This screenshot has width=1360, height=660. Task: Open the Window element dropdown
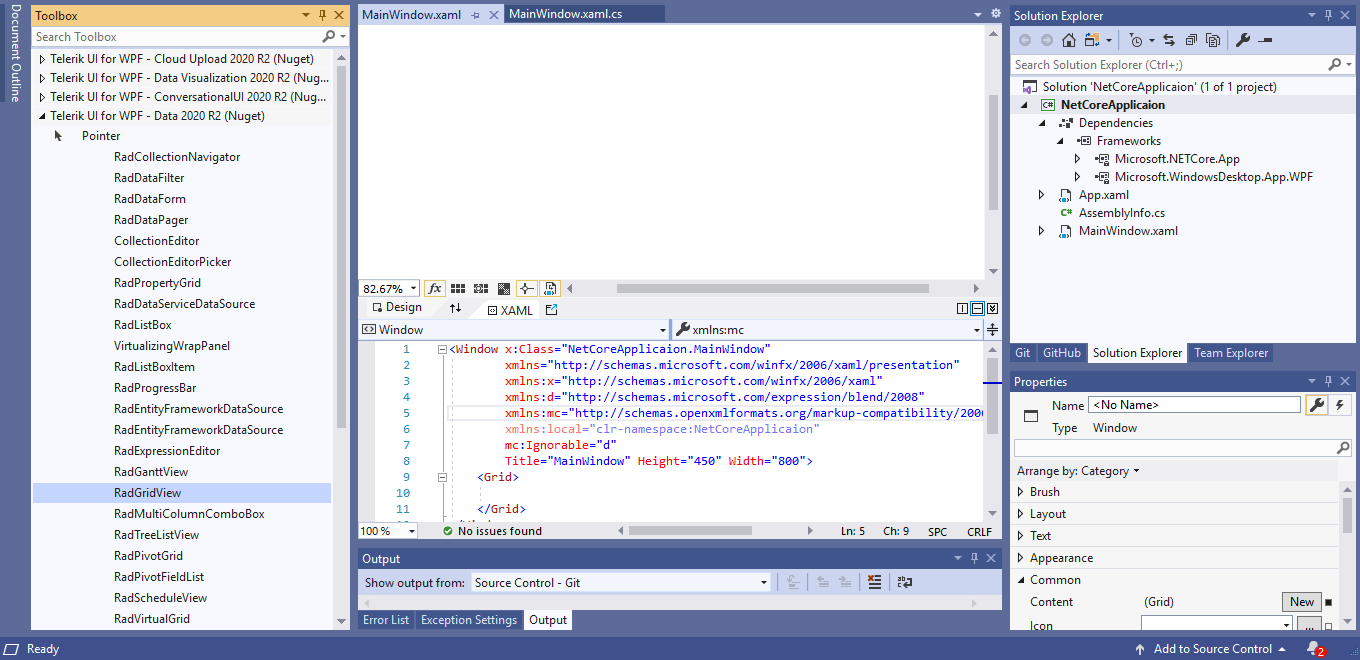(x=663, y=329)
